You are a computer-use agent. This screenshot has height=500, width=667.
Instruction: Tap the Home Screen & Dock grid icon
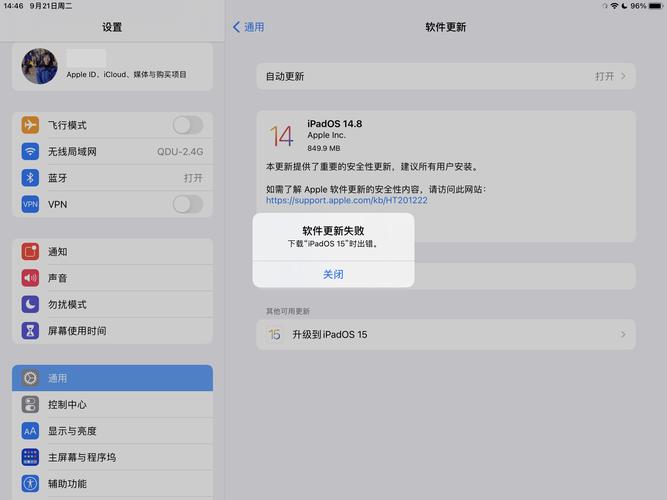(x=30, y=457)
